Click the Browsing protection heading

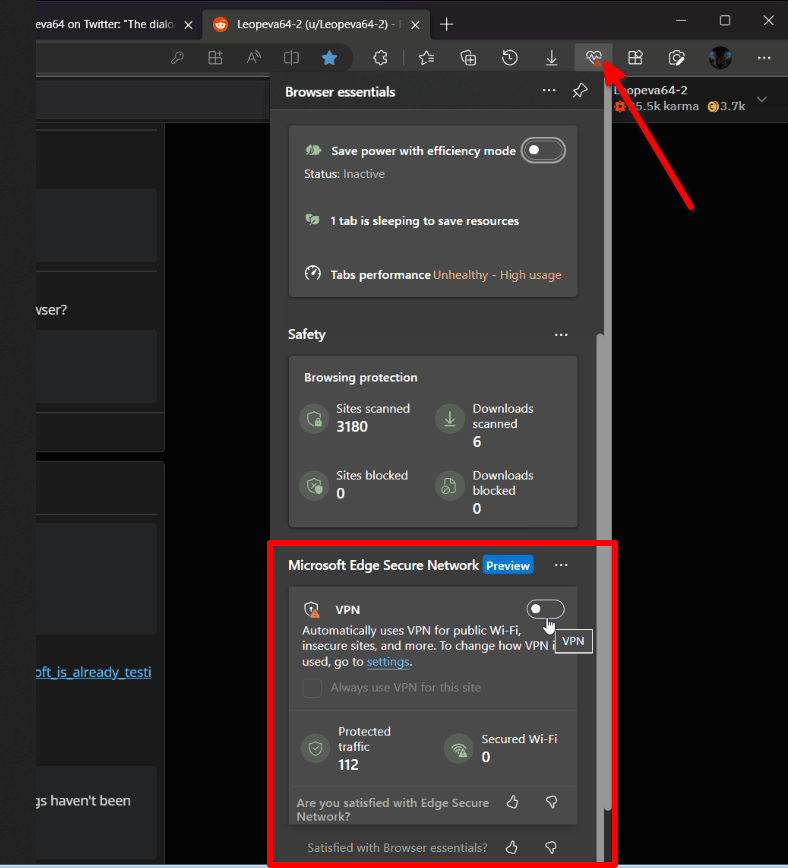point(360,378)
